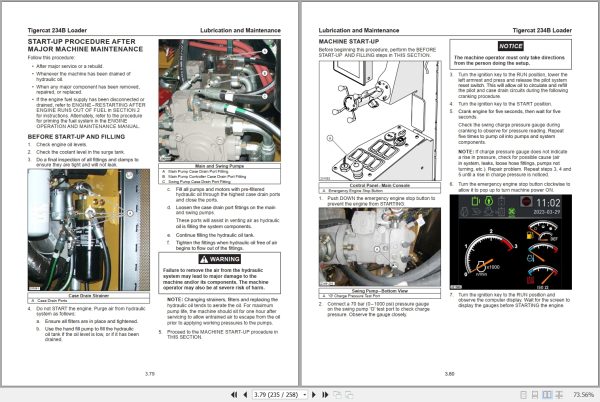
Task: Click the next view icon in the status bar
Action: point(349,394)
